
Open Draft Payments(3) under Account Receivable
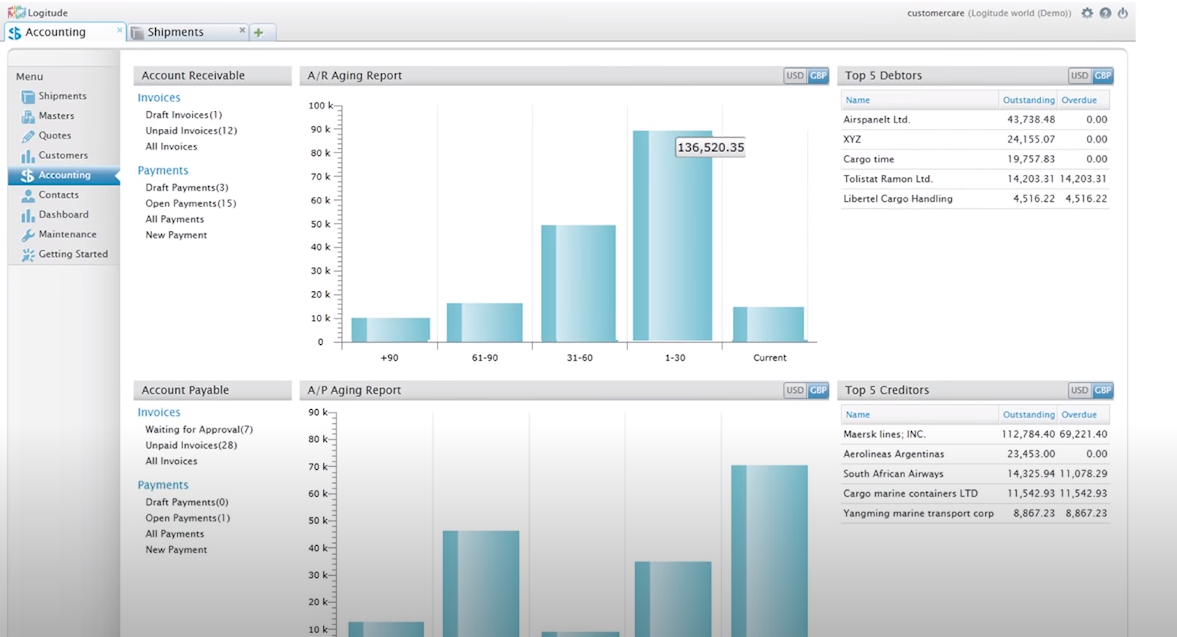click(x=187, y=188)
